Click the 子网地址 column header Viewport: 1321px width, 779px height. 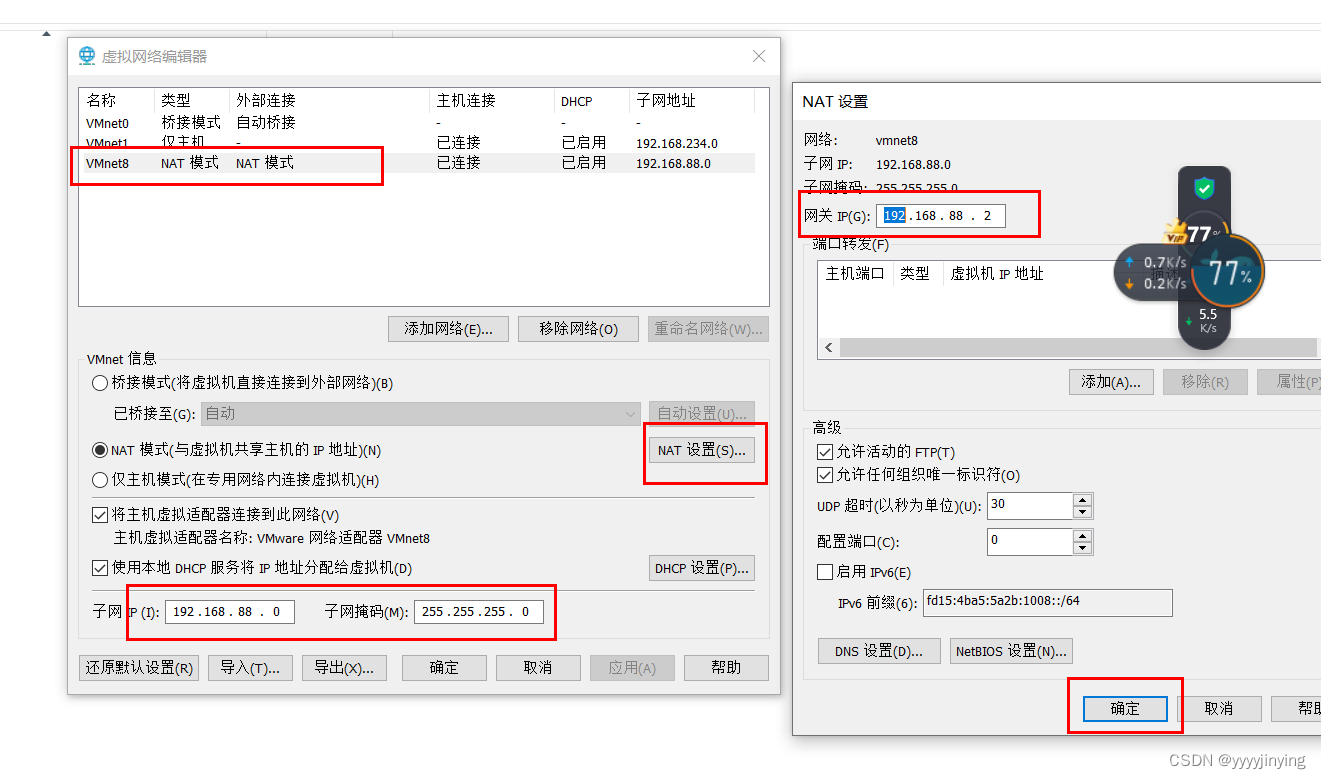pyautogui.click(x=692, y=101)
